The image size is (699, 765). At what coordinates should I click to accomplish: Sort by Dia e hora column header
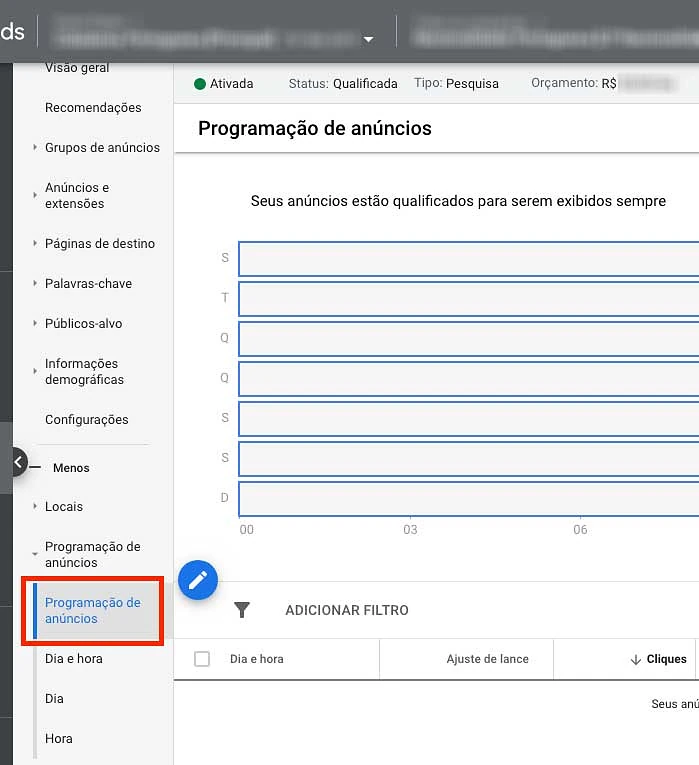(x=257, y=659)
